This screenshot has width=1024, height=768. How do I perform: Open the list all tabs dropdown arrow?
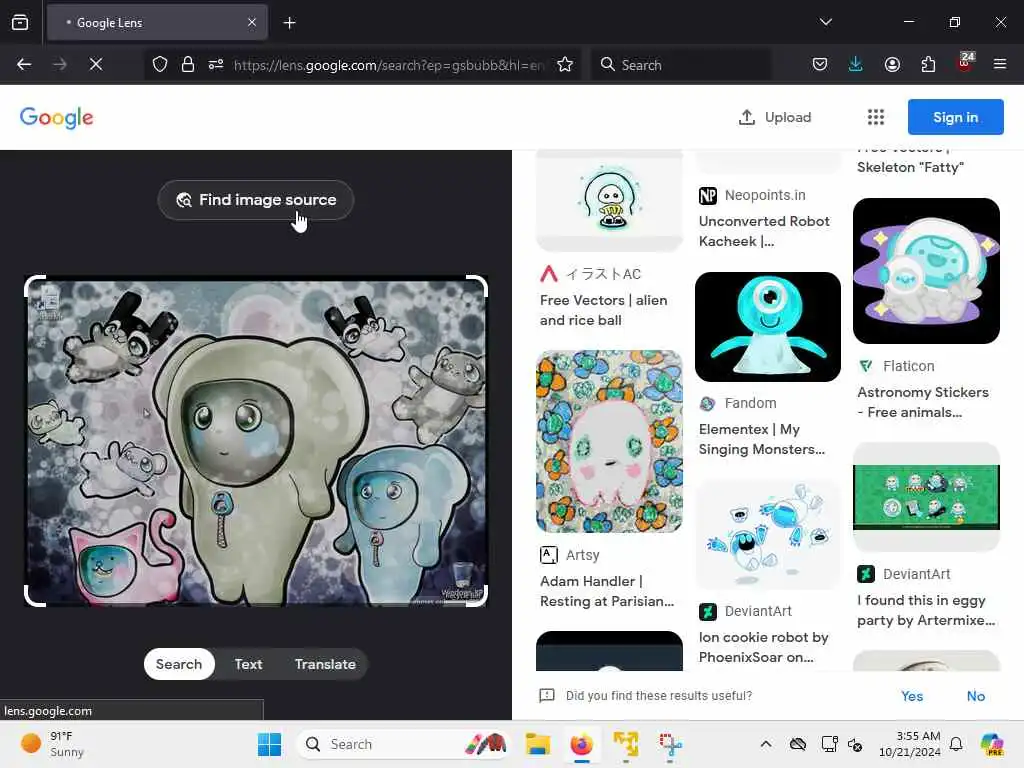[826, 22]
